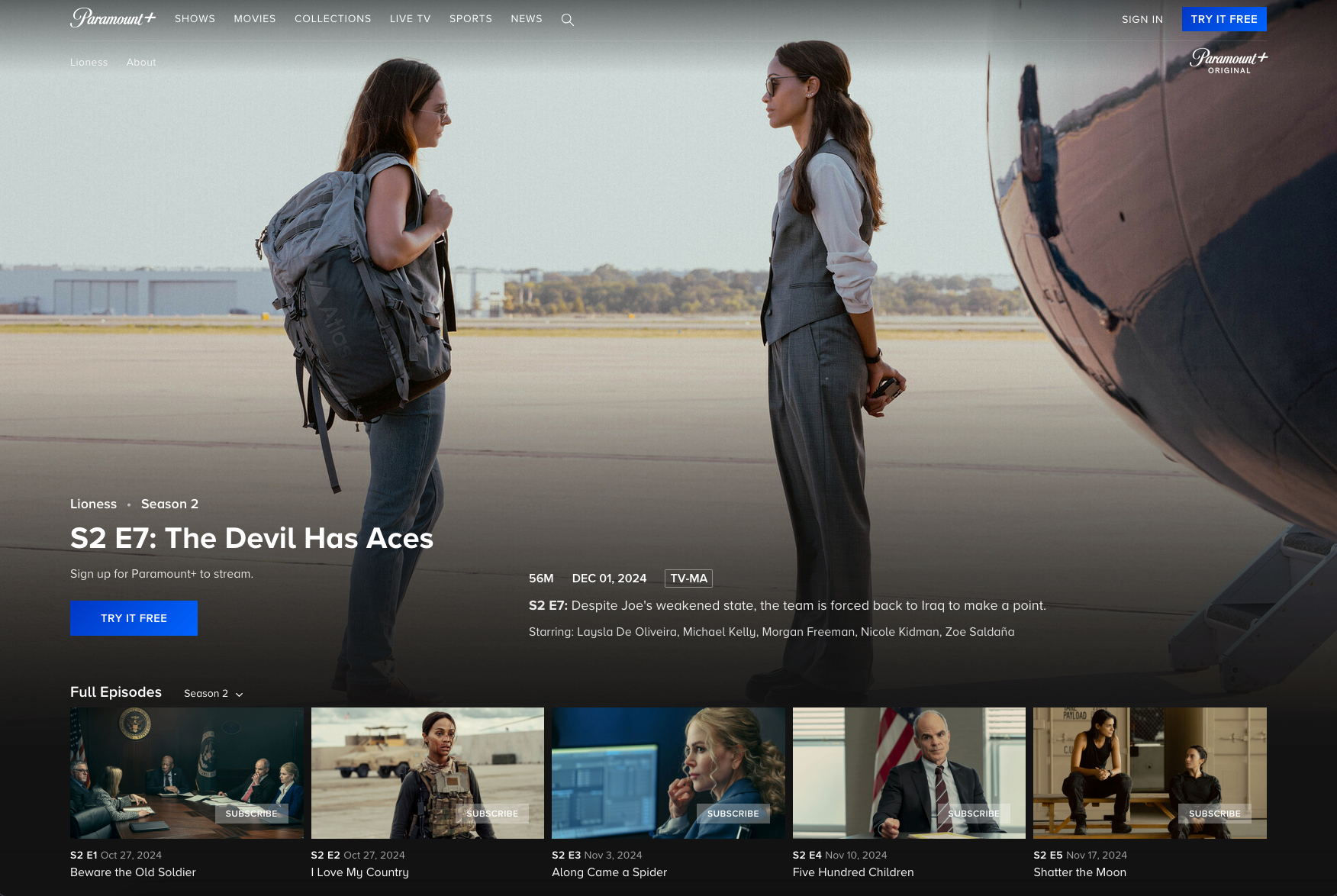
Task: Open Beware the Old Soldier episode thumbnail
Action: pos(187,773)
